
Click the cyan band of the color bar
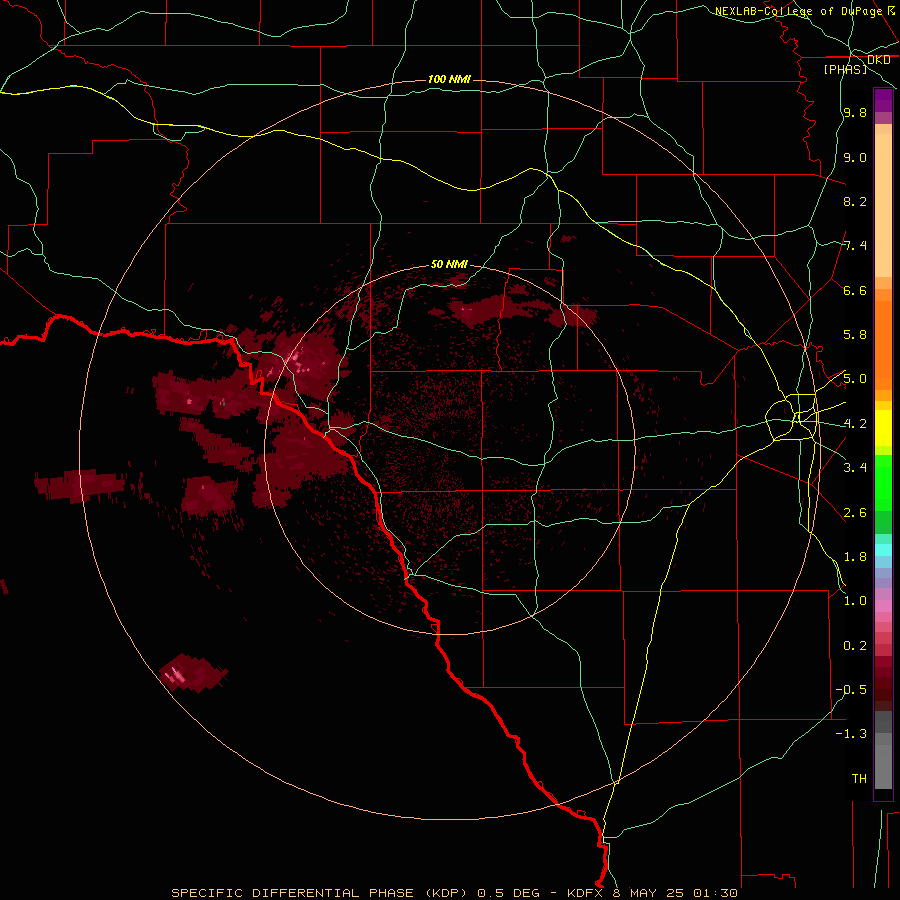point(883,550)
